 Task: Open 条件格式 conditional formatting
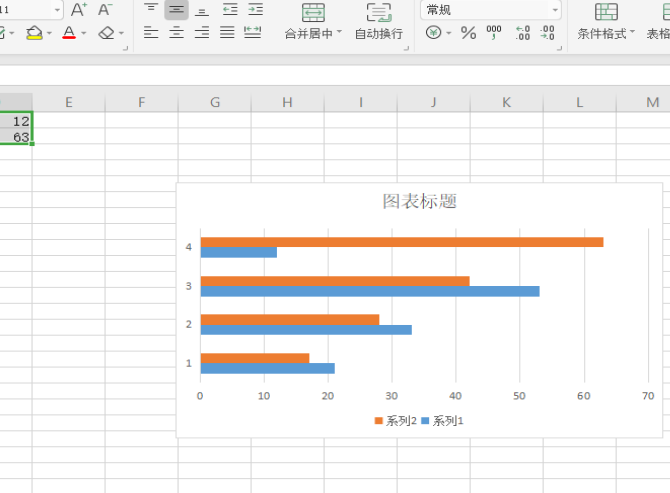tap(606, 21)
